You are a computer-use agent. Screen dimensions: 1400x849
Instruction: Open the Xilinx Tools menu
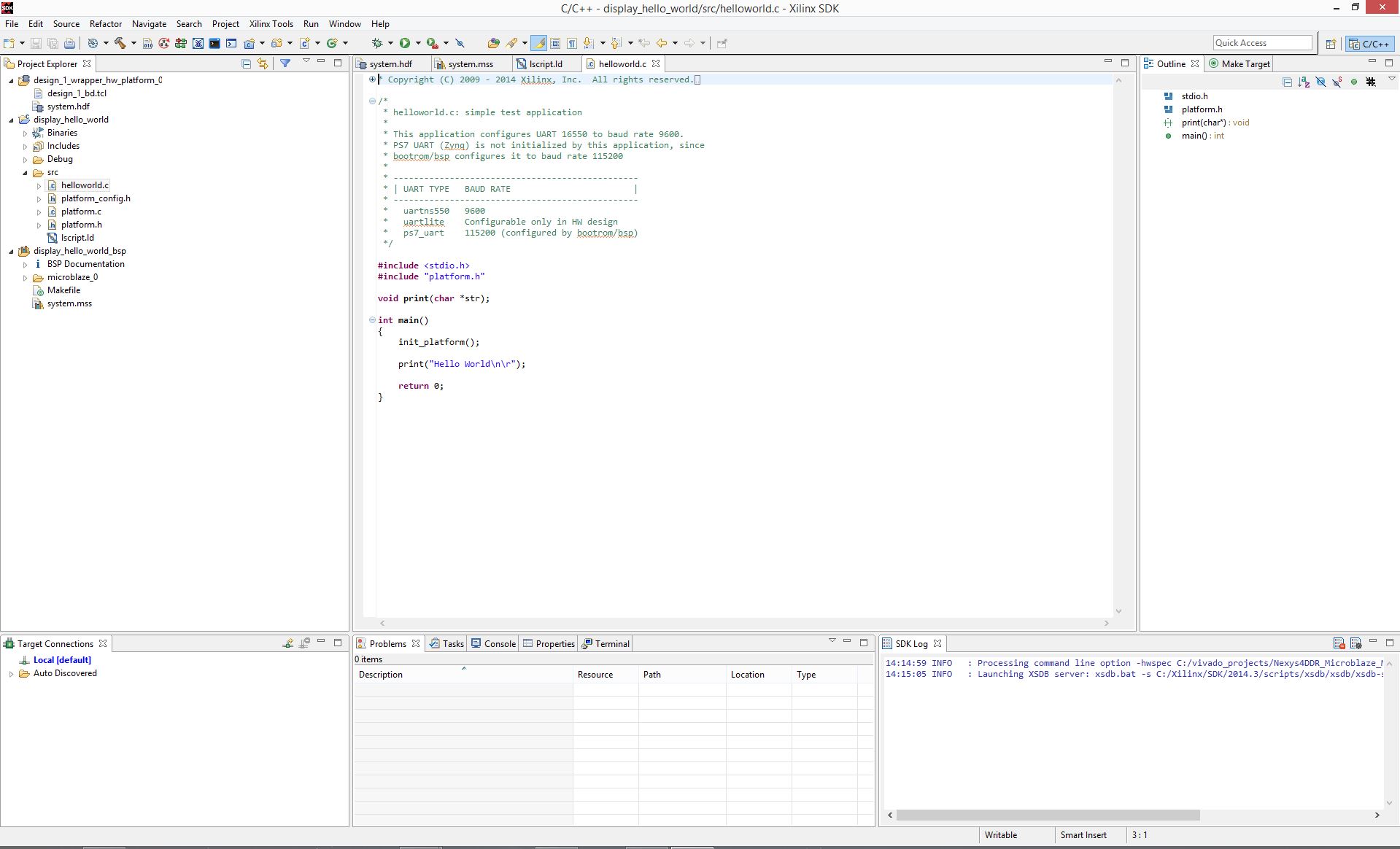(271, 24)
